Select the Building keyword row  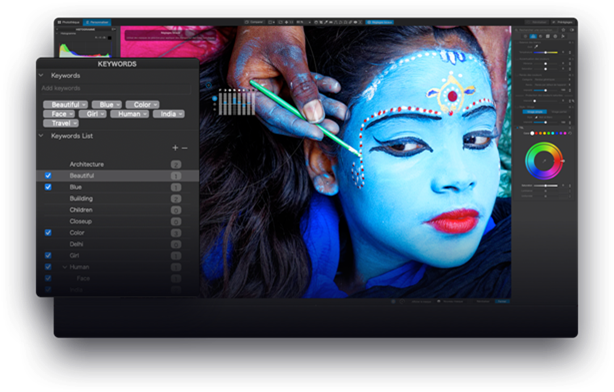tap(117, 198)
